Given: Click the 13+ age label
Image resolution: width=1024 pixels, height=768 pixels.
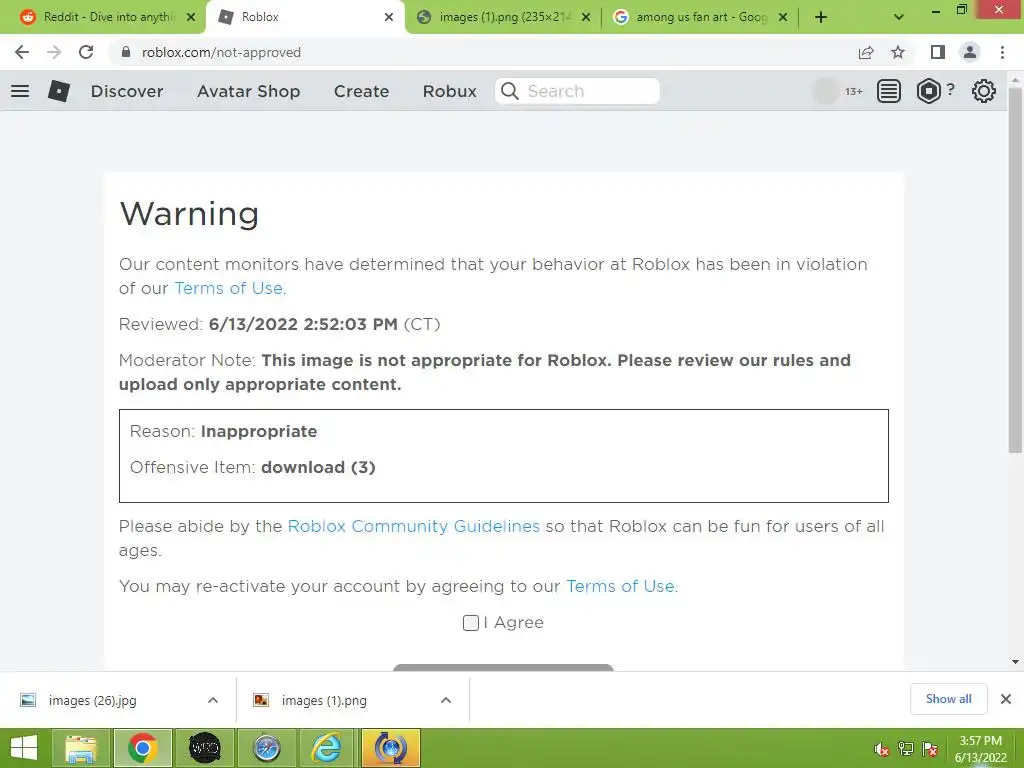Looking at the screenshot, I should tap(854, 91).
